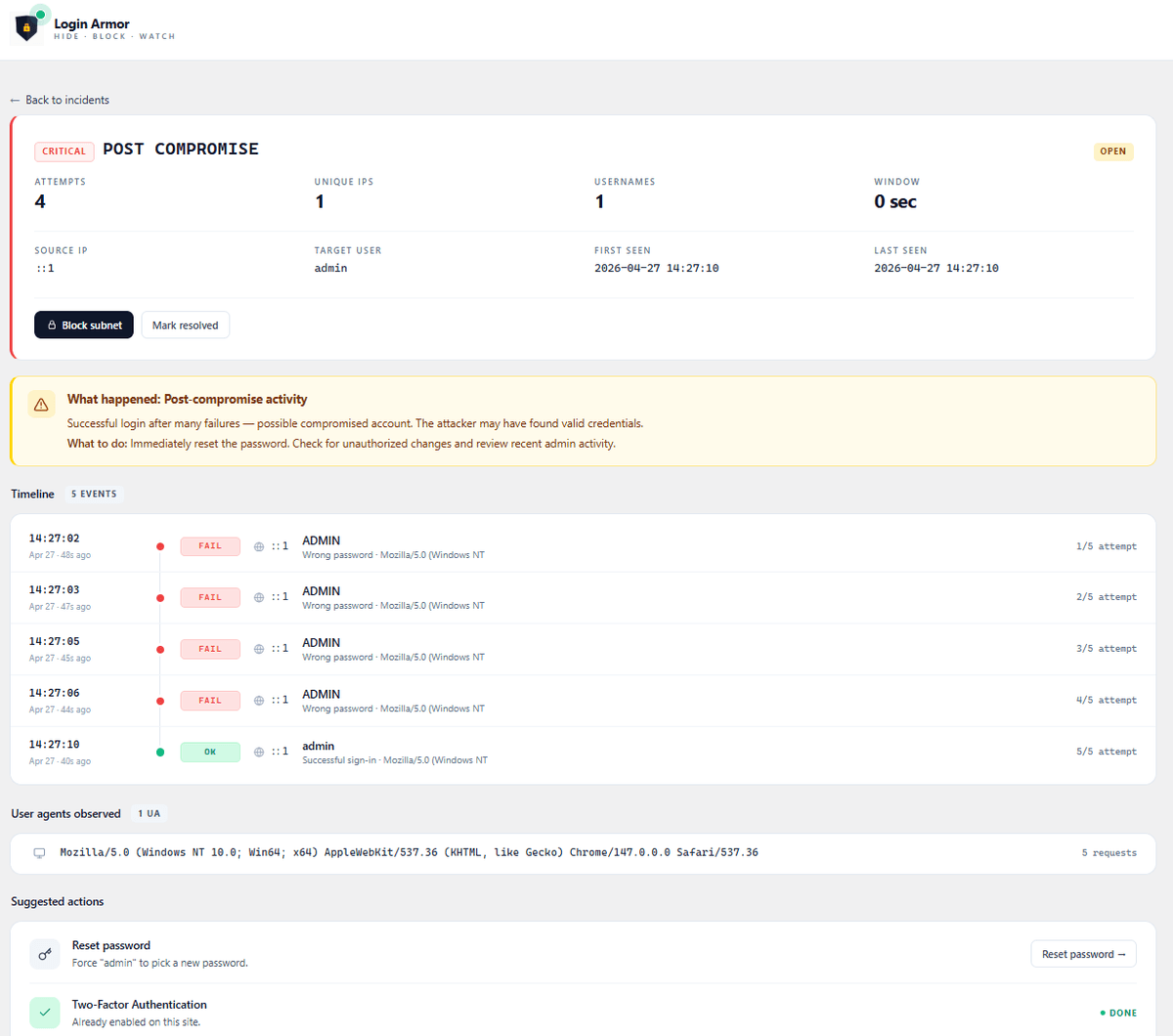Screen dimensions: 1173x1036
Task: Click the OK badge on successful sign-in
Action: pyautogui.click(x=210, y=752)
